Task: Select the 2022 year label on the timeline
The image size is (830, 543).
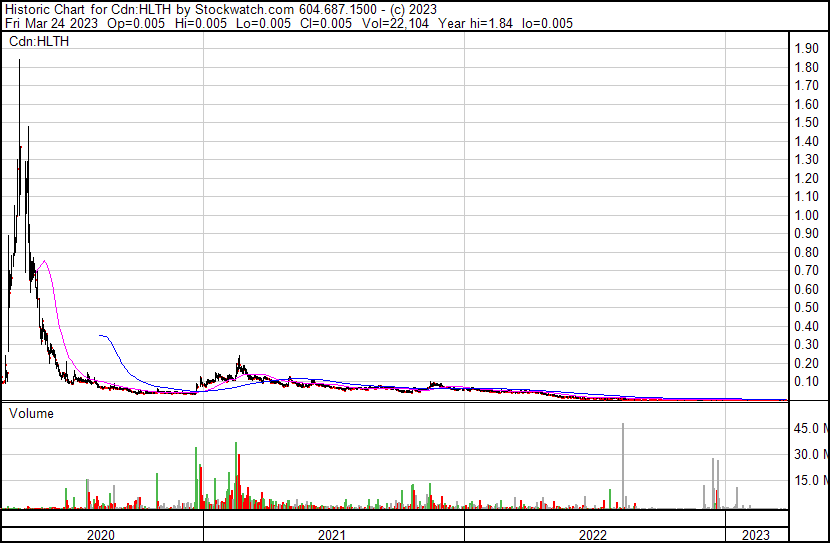Action: [x=593, y=535]
